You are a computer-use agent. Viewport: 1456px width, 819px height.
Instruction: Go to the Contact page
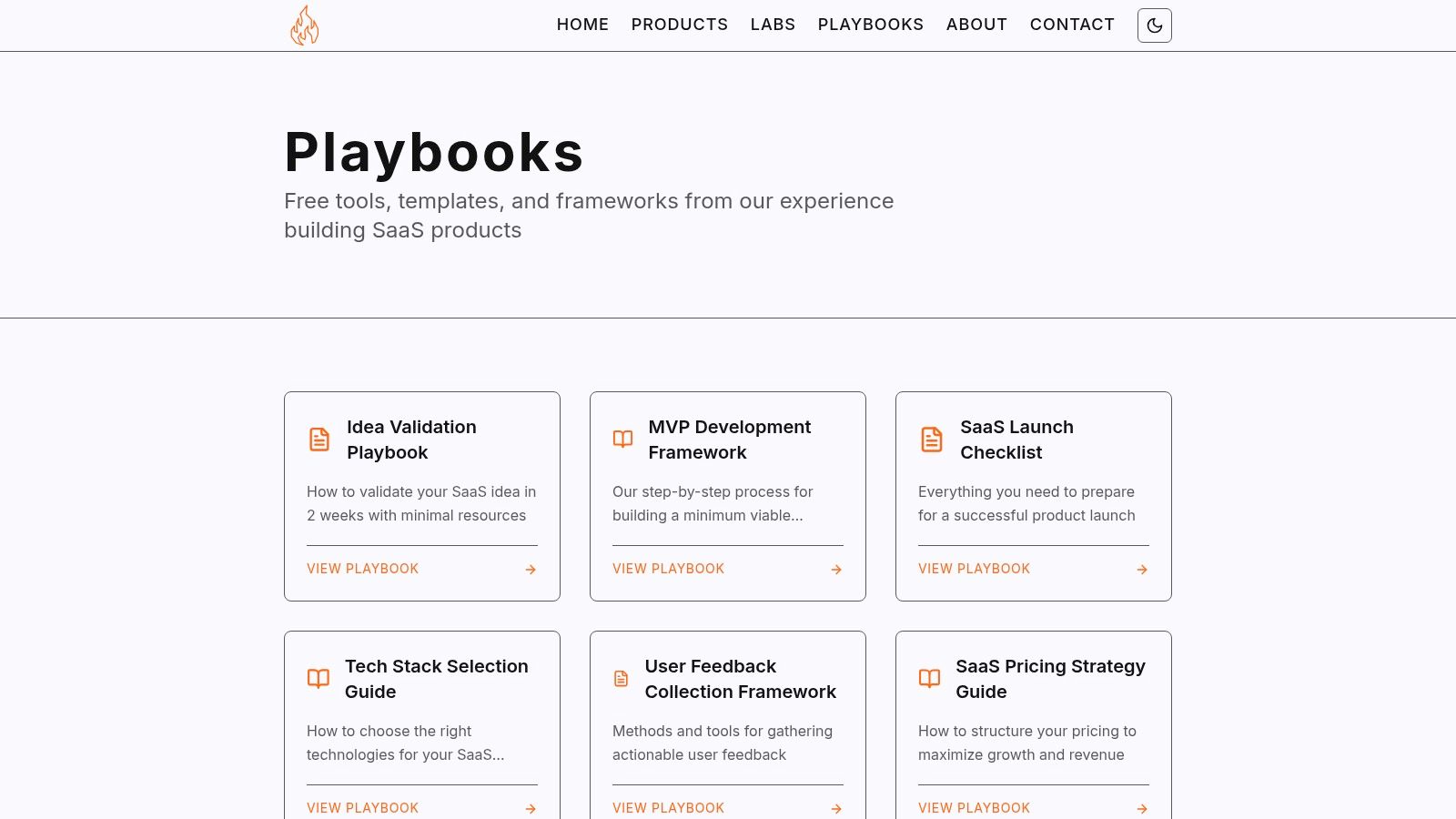tap(1072, 25)
